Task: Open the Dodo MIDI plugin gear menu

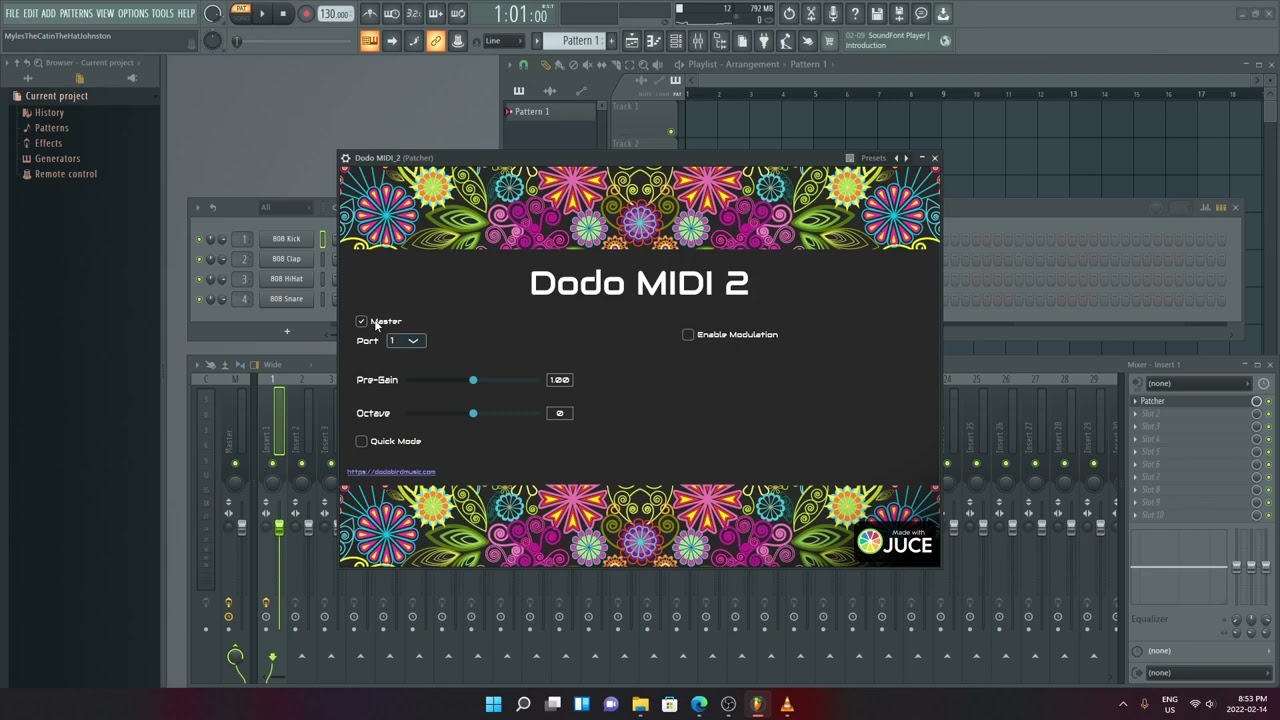Action: (346, 158)
